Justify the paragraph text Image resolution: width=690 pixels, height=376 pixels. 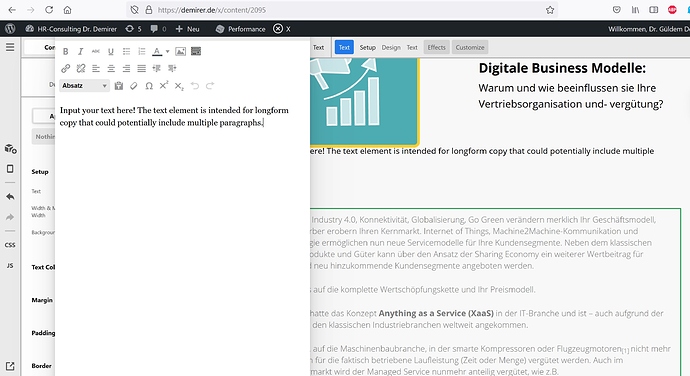coord(141,68)
